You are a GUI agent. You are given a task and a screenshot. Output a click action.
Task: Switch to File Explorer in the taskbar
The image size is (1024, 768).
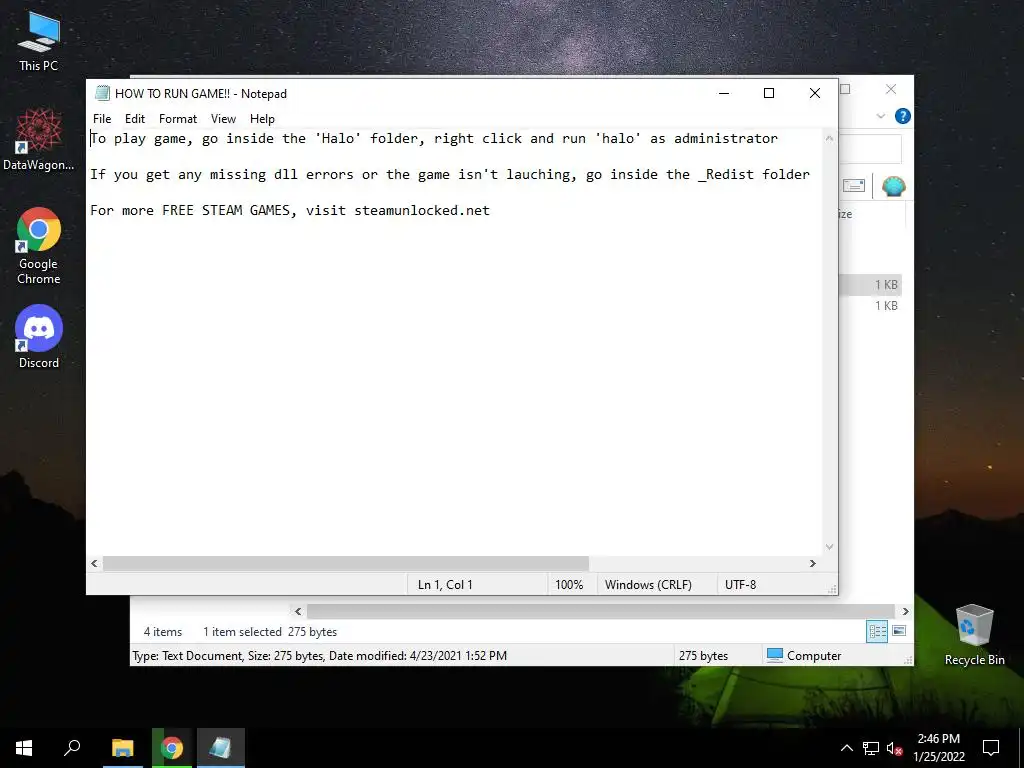pos(122,748)
